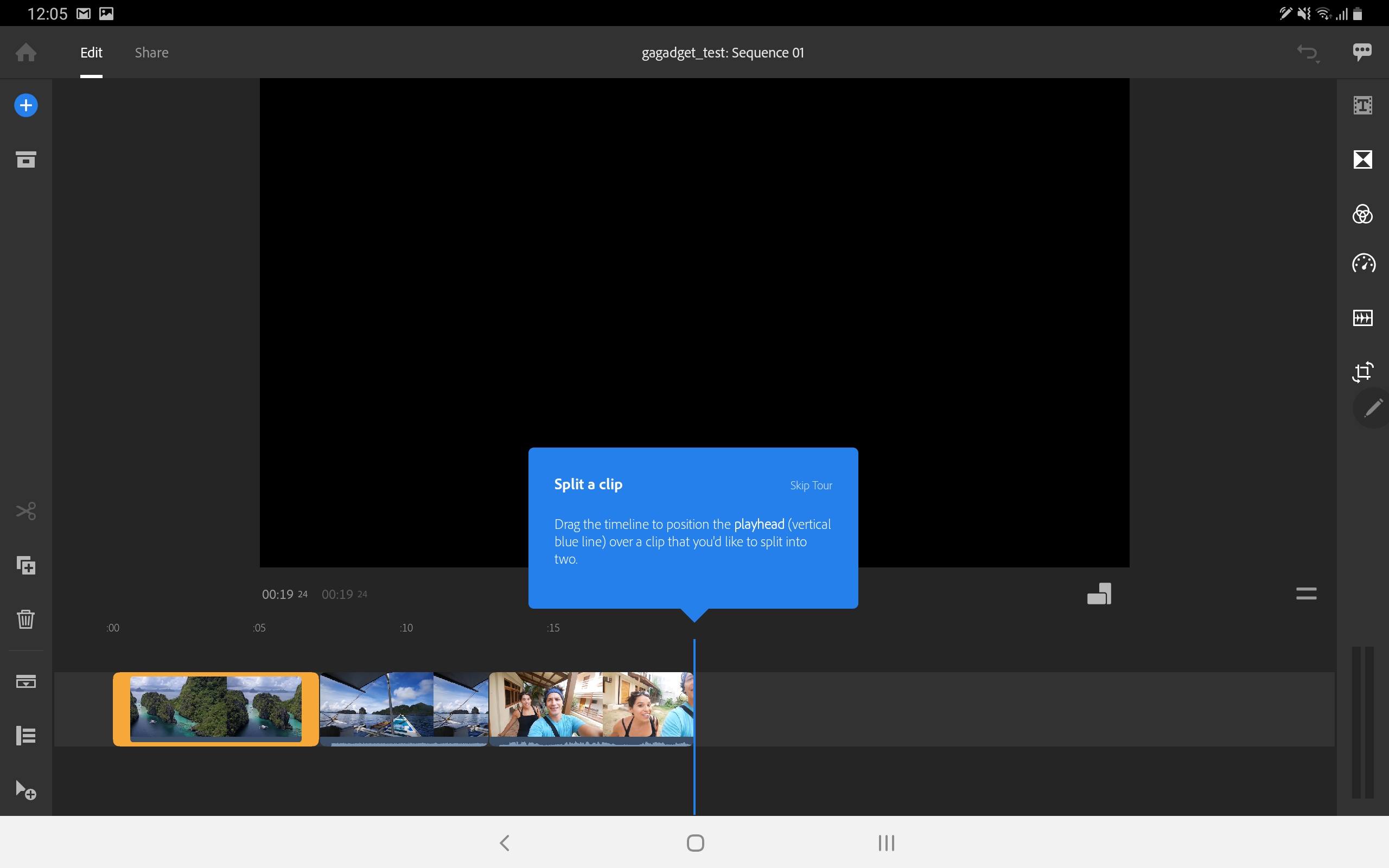Tap the blue add media plus button
Viewport: 1389px width, 868px height.
tap(26, 105)
